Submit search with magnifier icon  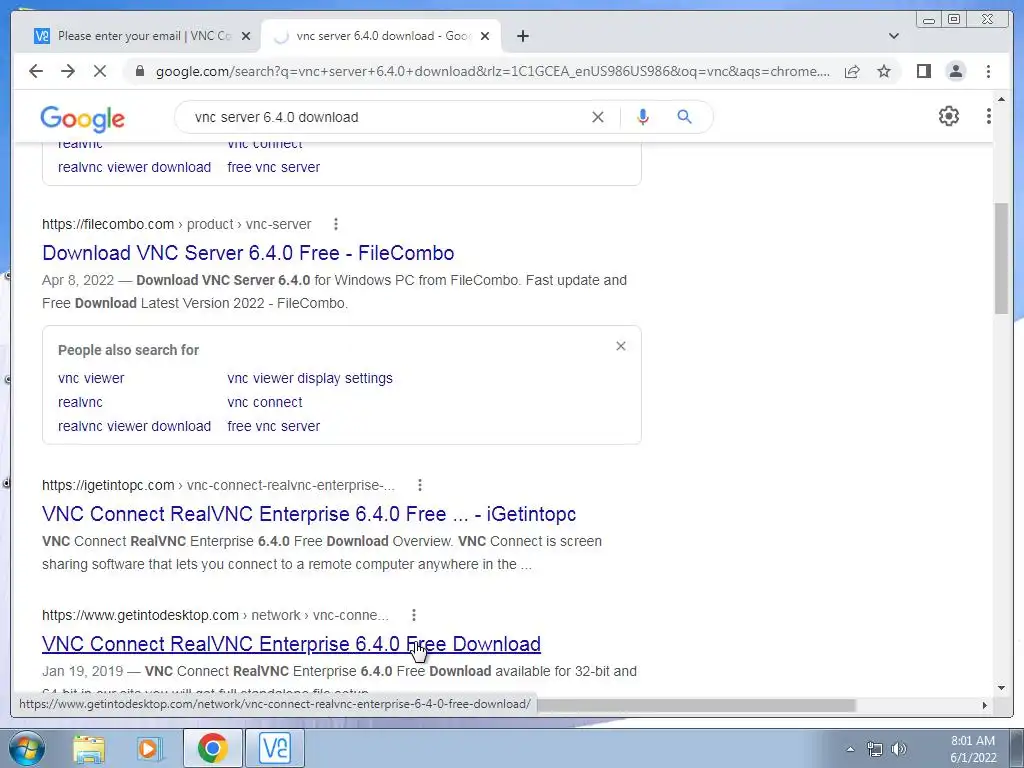coord(684,117)
